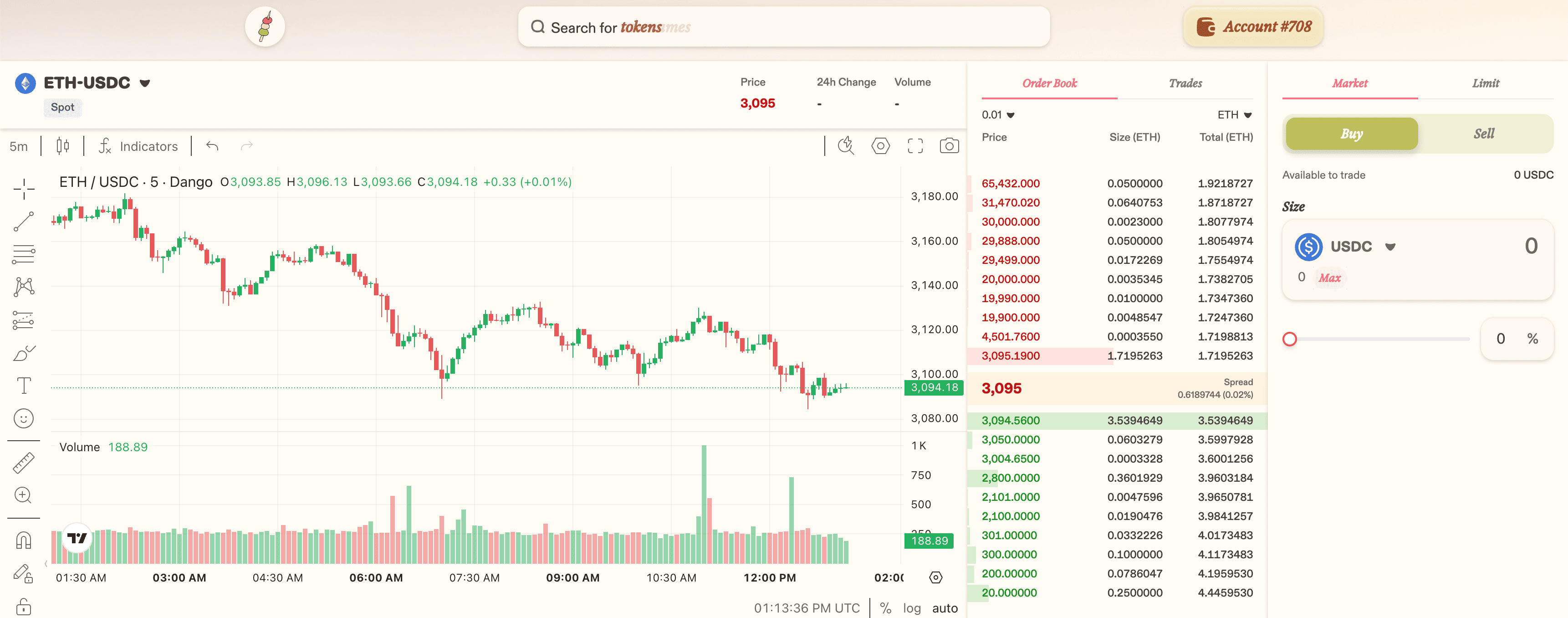Select the trend line drawing tool

tap(24, 221)
